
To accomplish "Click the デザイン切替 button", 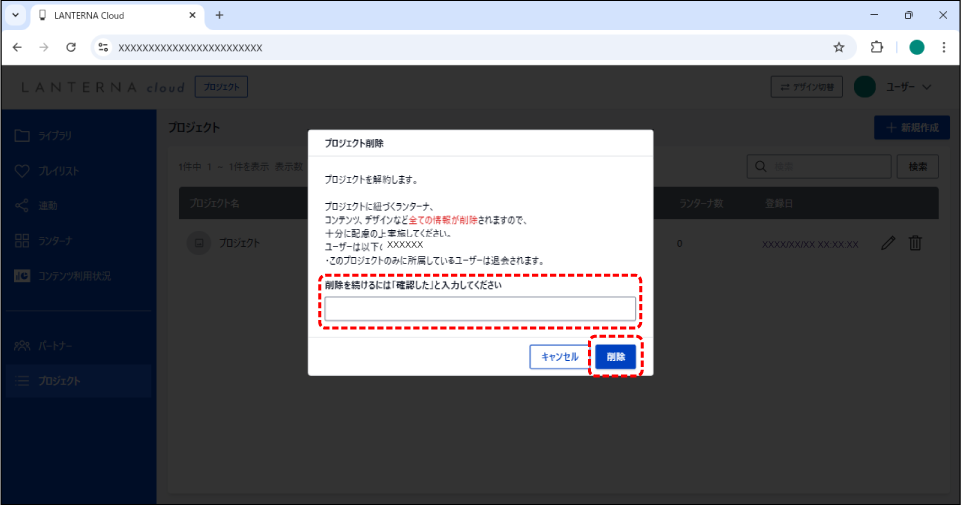I will (807, 87).
